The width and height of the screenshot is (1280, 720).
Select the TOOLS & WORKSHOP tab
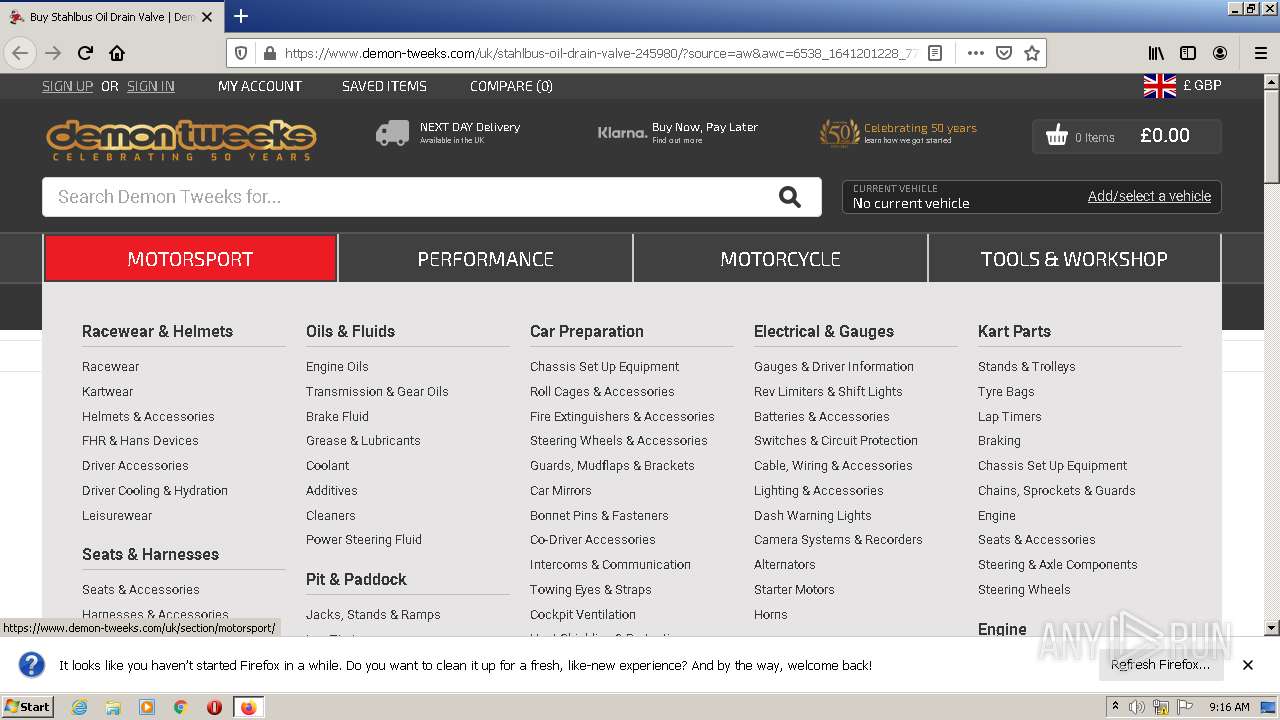[x=1074, y=259]
